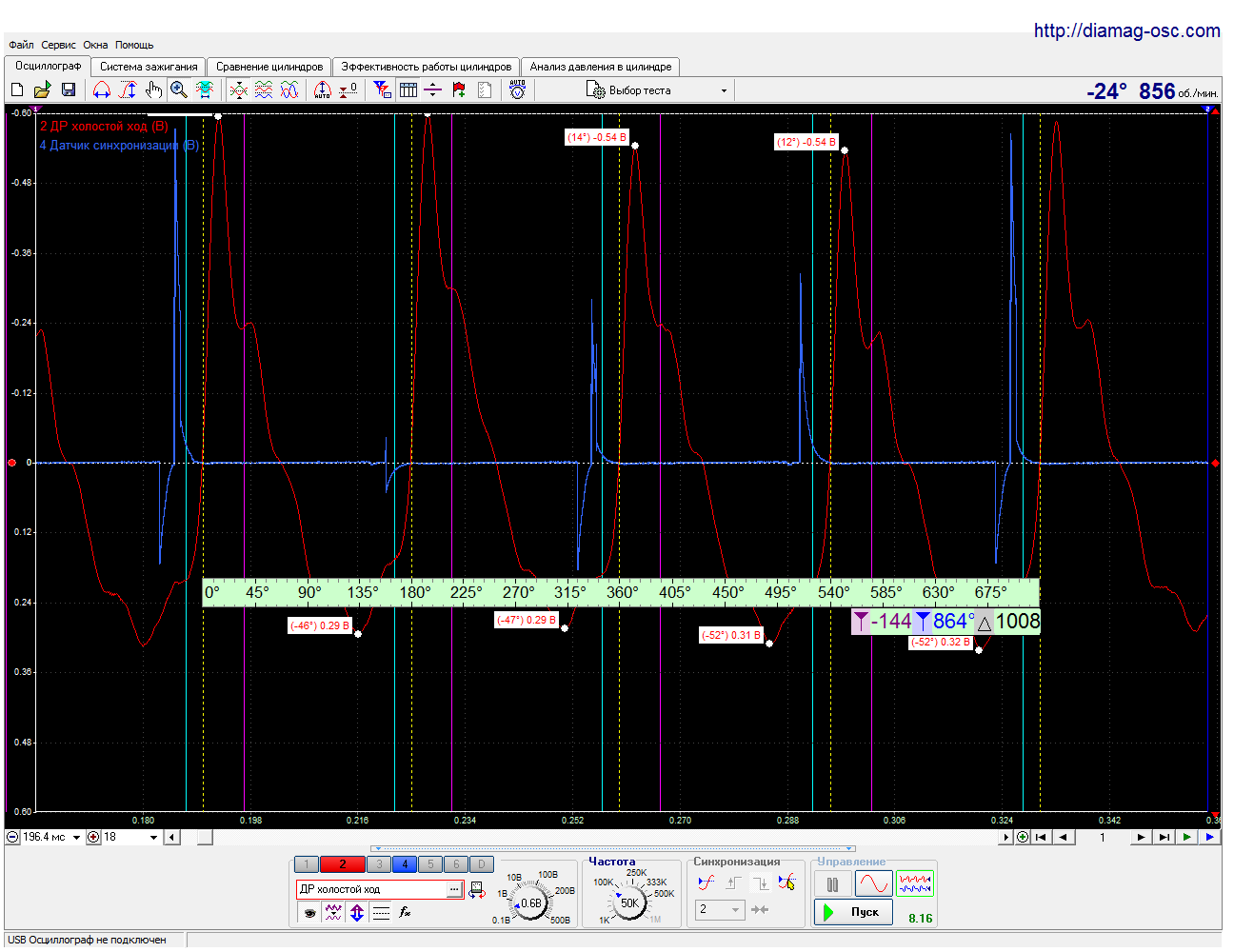Screen dimensions: 1234x952
Task: Click the 'ДР холостой ход' channel name field
Action: tap(371, 889)
